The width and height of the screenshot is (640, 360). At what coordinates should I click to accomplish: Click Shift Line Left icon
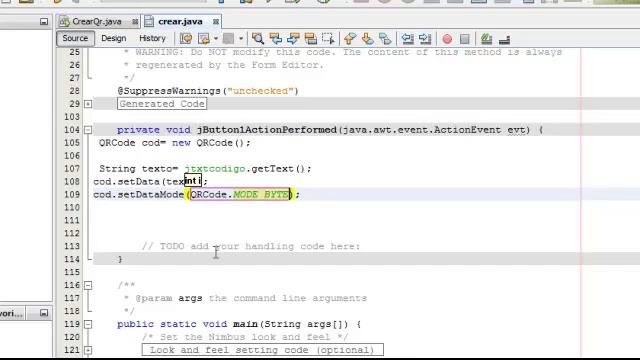pyautogui.click(x=407, y=39)
